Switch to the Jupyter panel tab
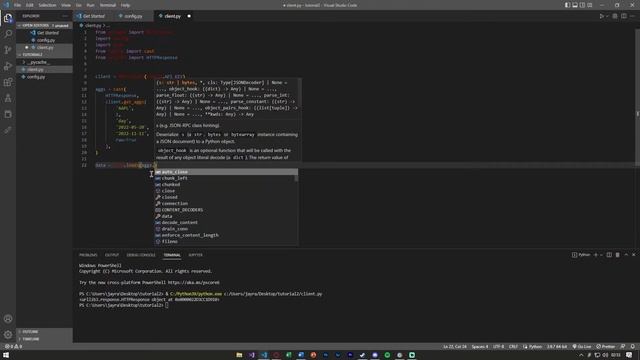Screen dimensions: 640x360 196,255
